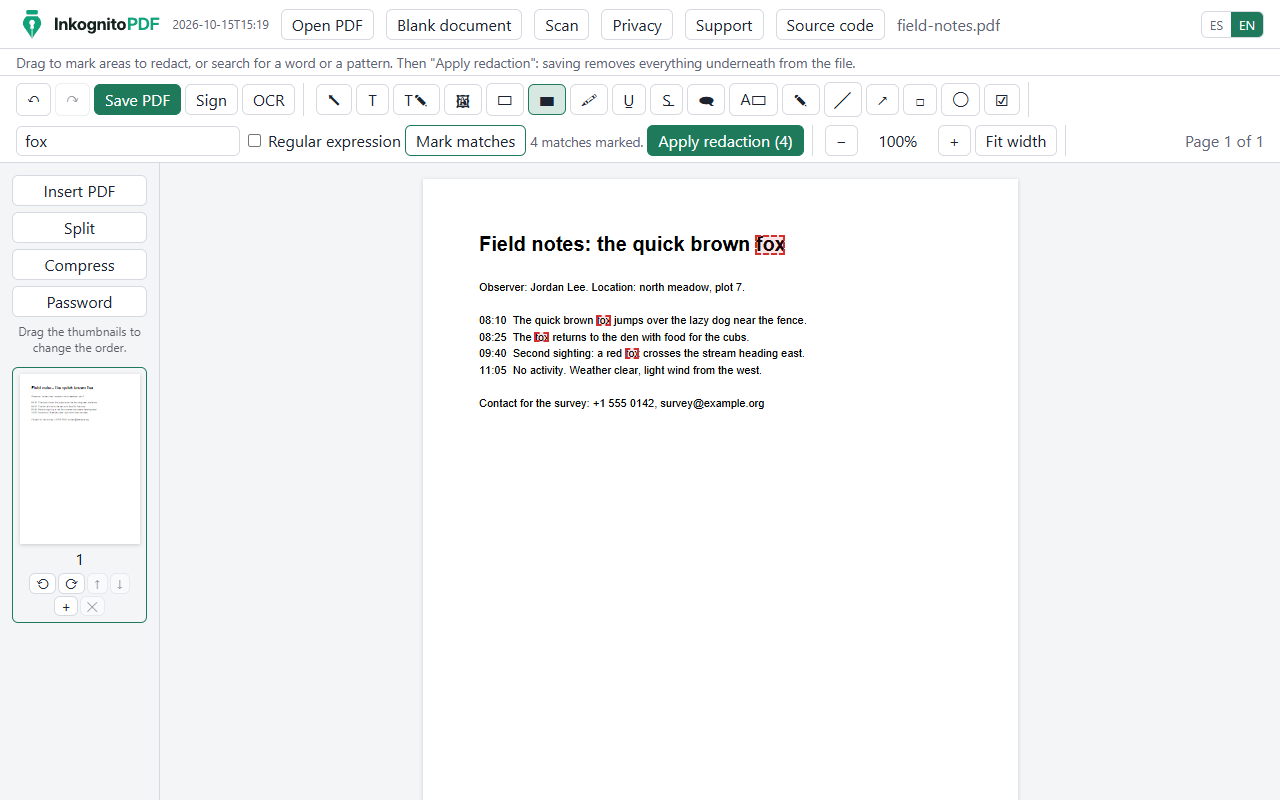This screenshot has height=800, width=1280.
Task: Select the marker tool left of the line tool
Action: pos(801,100)
